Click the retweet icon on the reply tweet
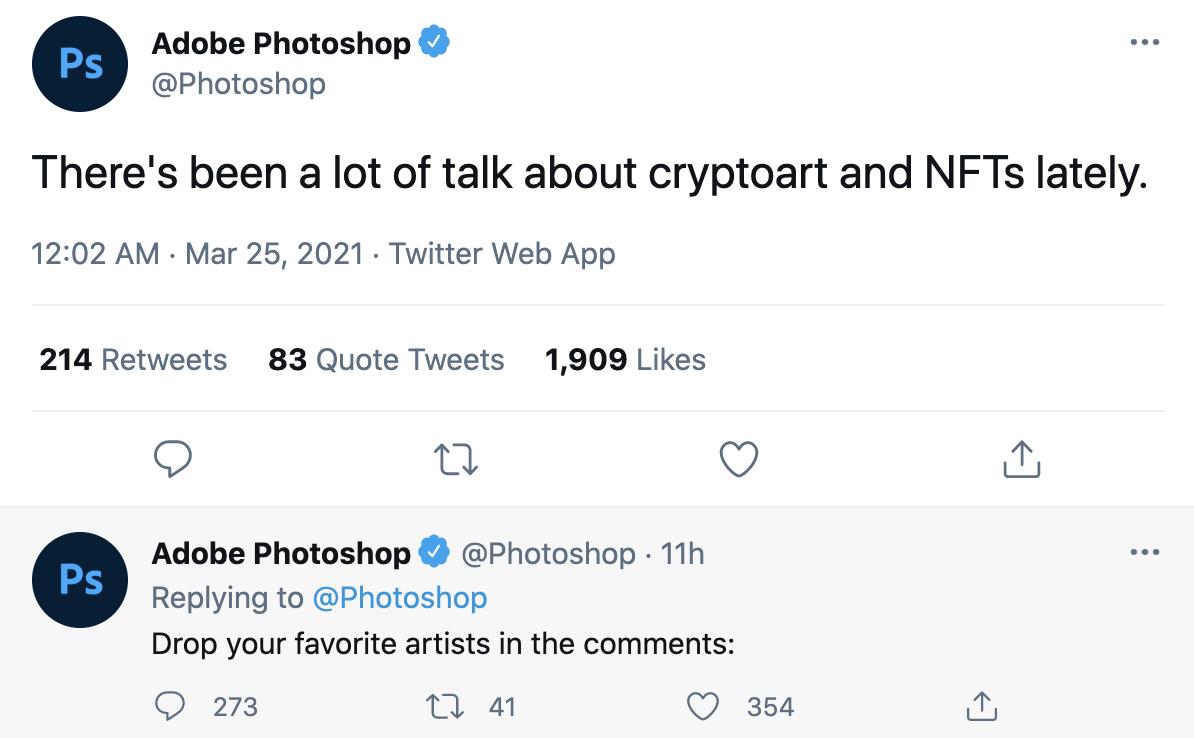The image size is (1194, 738). (x=444, y=706)
